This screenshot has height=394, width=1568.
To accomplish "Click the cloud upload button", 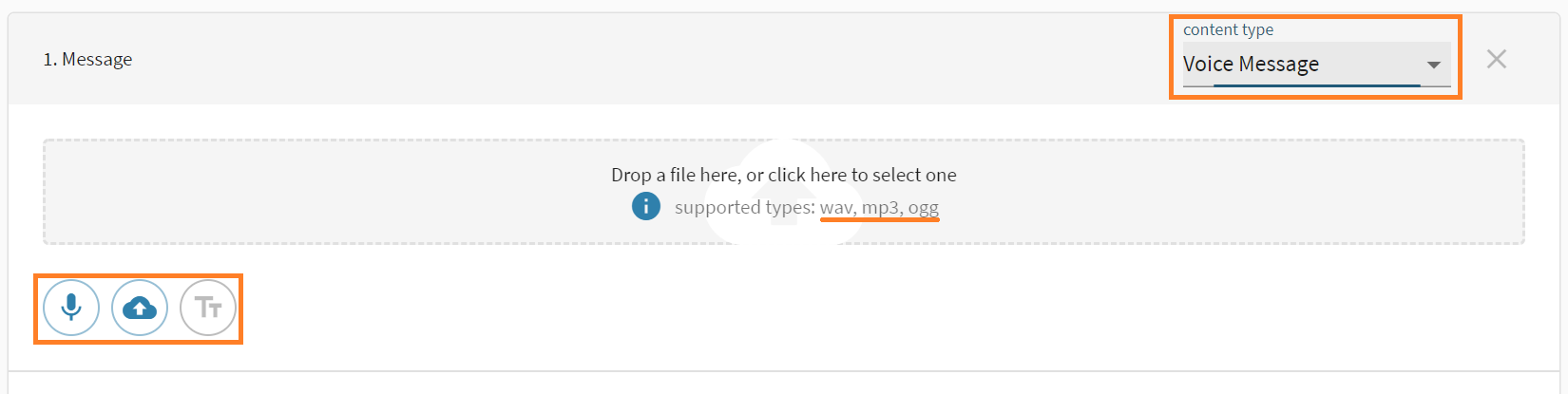I will pos(140,308).
